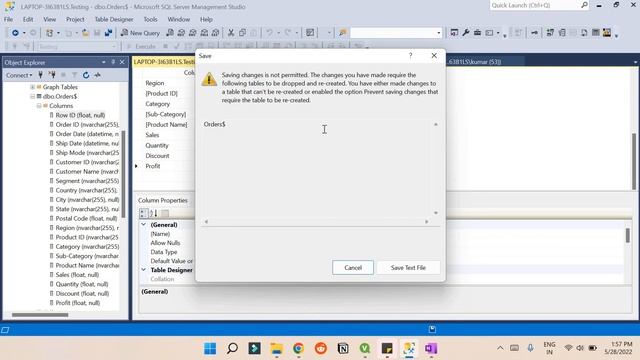Collapse the dbo.Orders$ tree node

click(32, 96)
